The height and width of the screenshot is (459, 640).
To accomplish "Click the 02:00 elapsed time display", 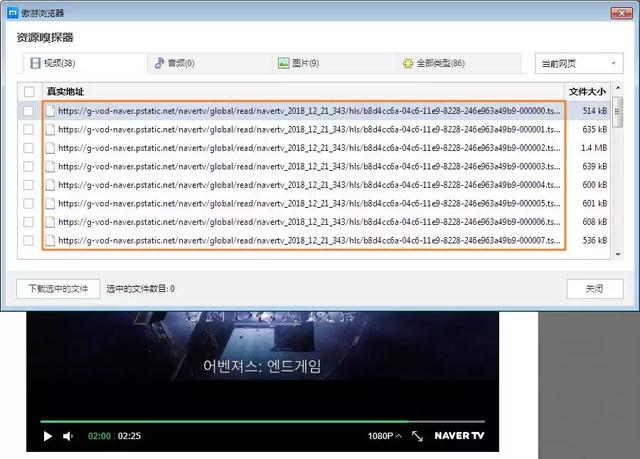I will [x=99, y=436].
